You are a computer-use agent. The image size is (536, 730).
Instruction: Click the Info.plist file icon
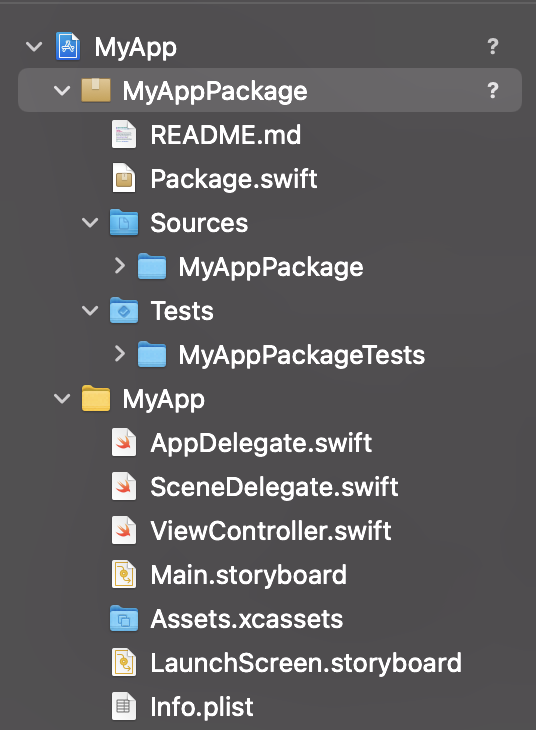(x=124, y=706)
